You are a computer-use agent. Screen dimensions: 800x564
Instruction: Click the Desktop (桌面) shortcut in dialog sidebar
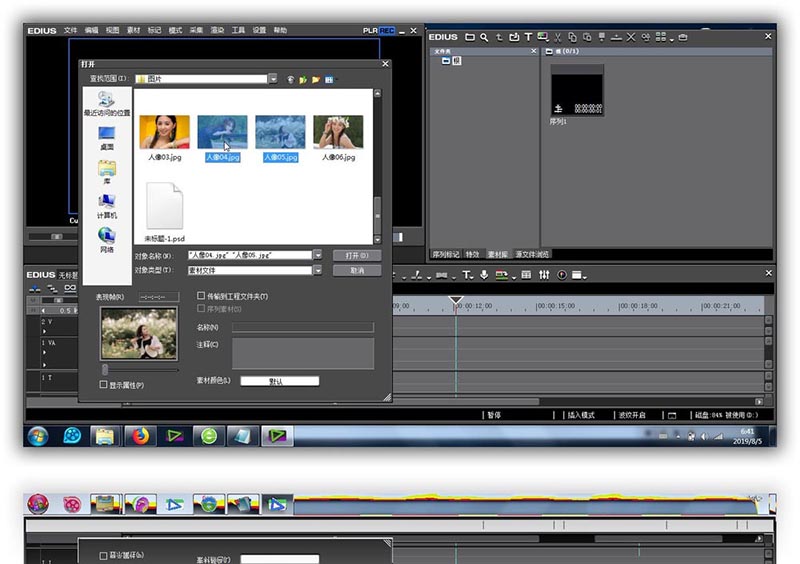click(107, 138)
